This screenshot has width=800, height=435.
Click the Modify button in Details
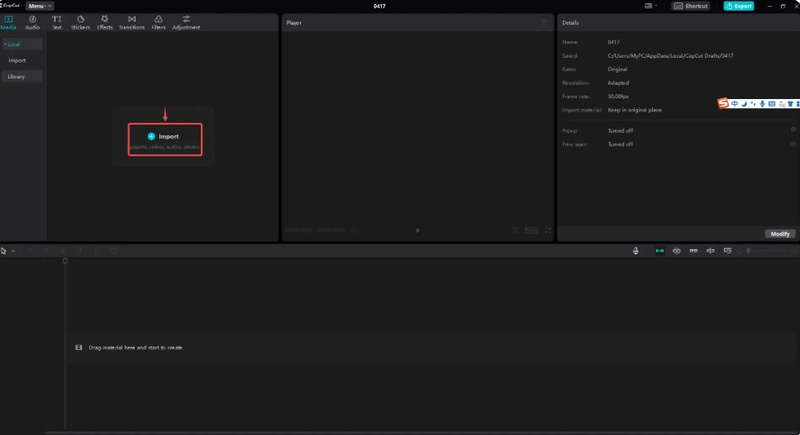[x=780, y=233]
